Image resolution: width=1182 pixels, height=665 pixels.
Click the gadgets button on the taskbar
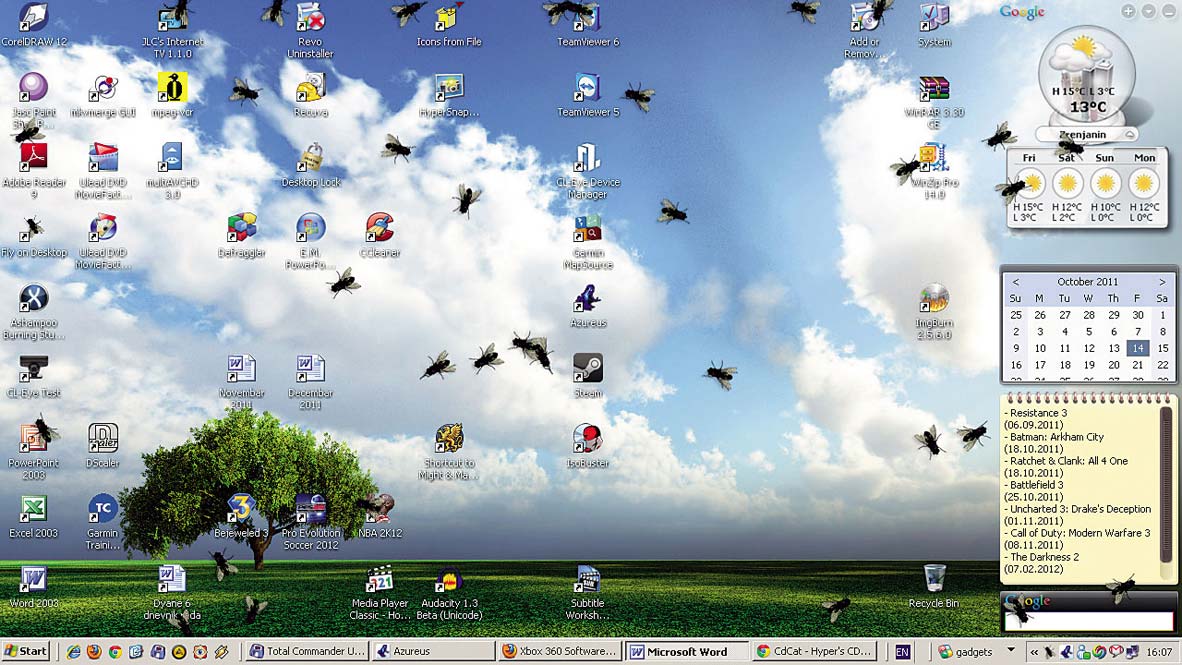coord(969,651)
